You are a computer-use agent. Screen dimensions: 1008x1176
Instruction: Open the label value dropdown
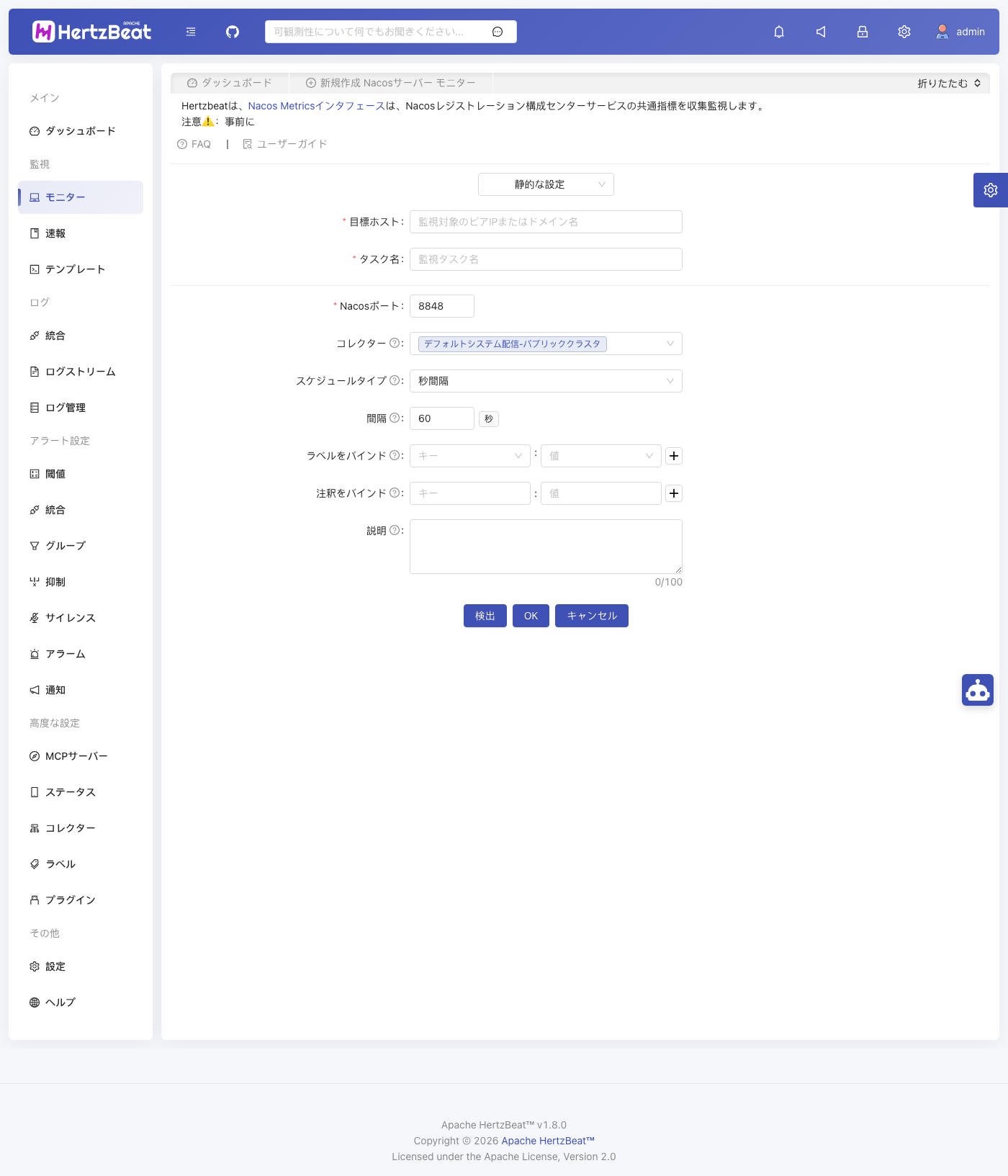tap(601, 456)
